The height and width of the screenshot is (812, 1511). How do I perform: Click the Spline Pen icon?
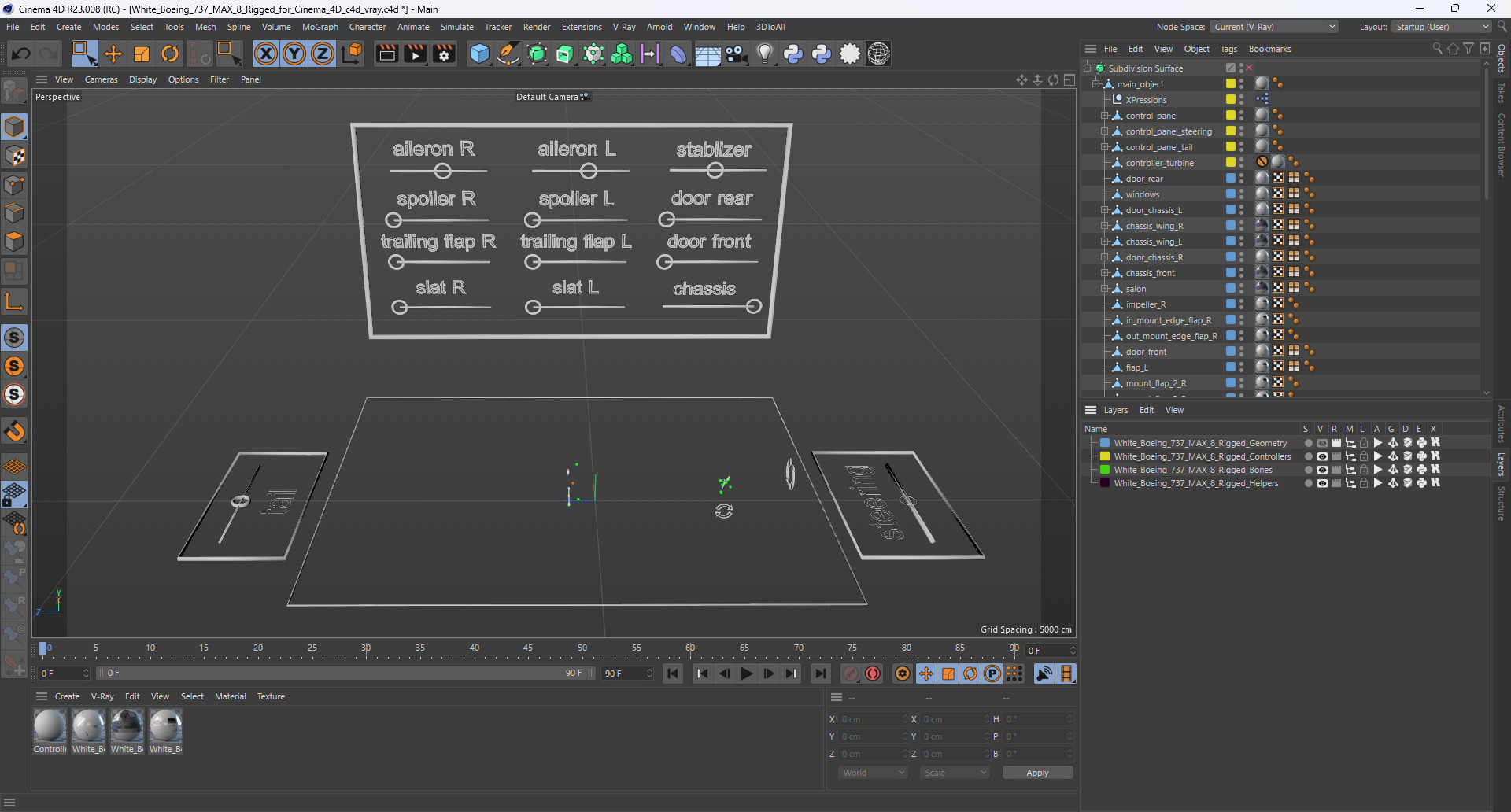(x=508, y=54)
